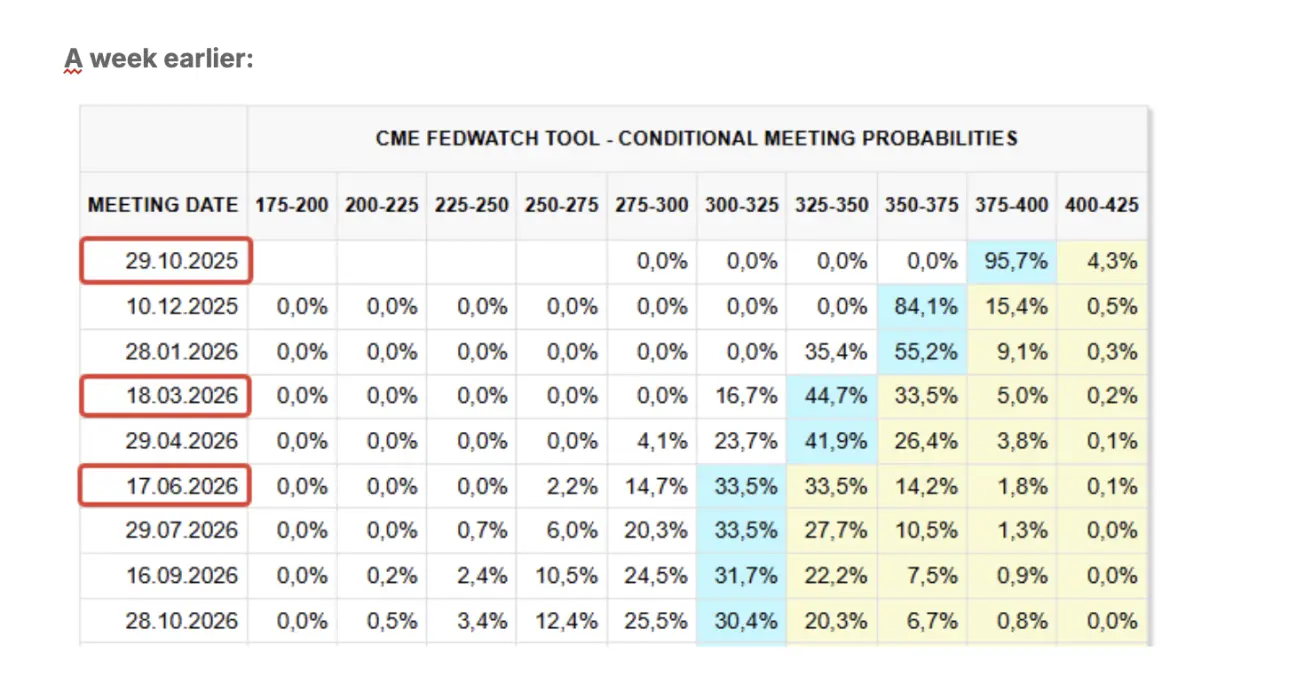This screenshot has height=699, width=1312.
Task: Click the 55,2% cell for 28.01.2026
Action: coord(922,351)
